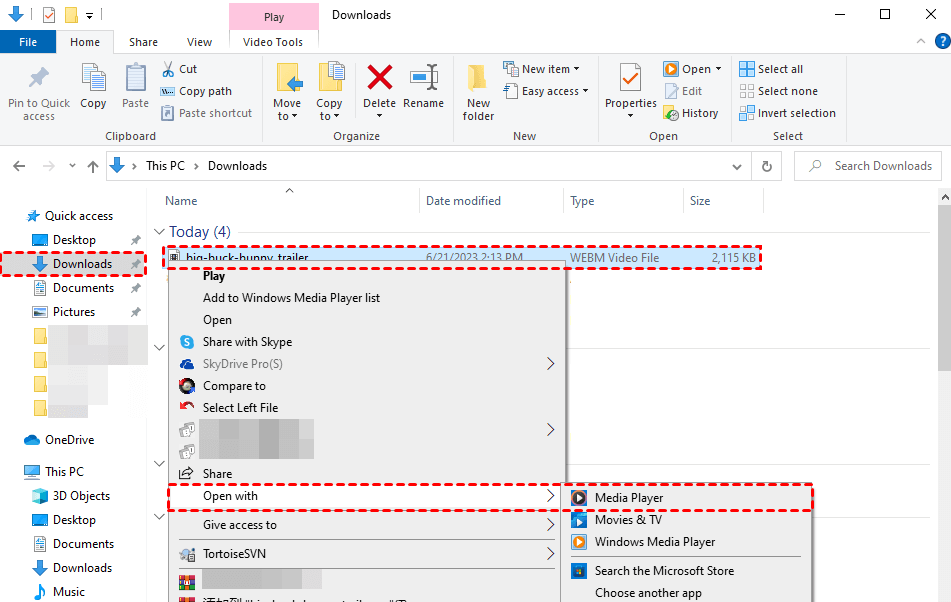Expand the Open button dropdown arrow

[x=718, y=69]
